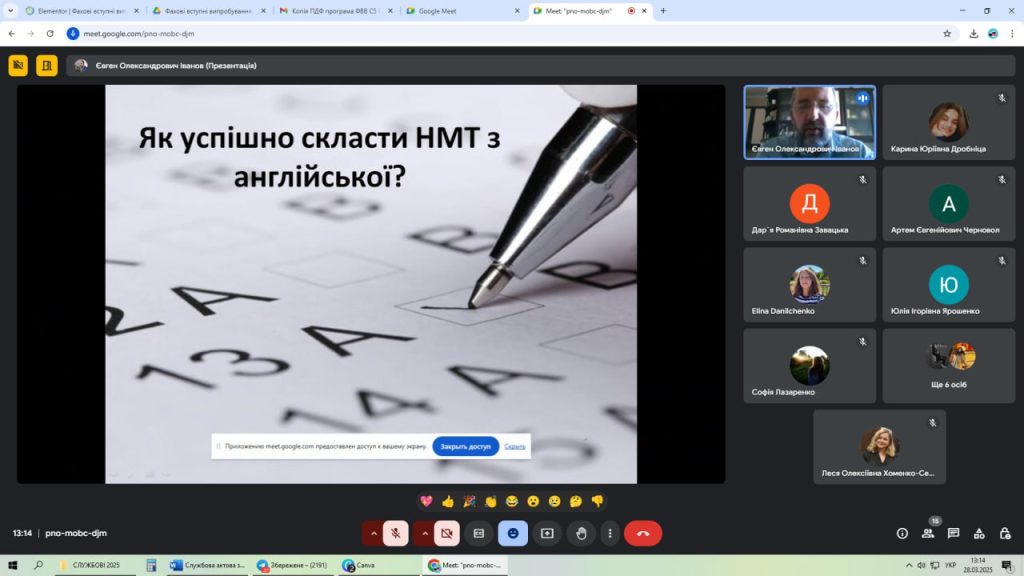Open the three-dot more options menu

tap(609, 533)
